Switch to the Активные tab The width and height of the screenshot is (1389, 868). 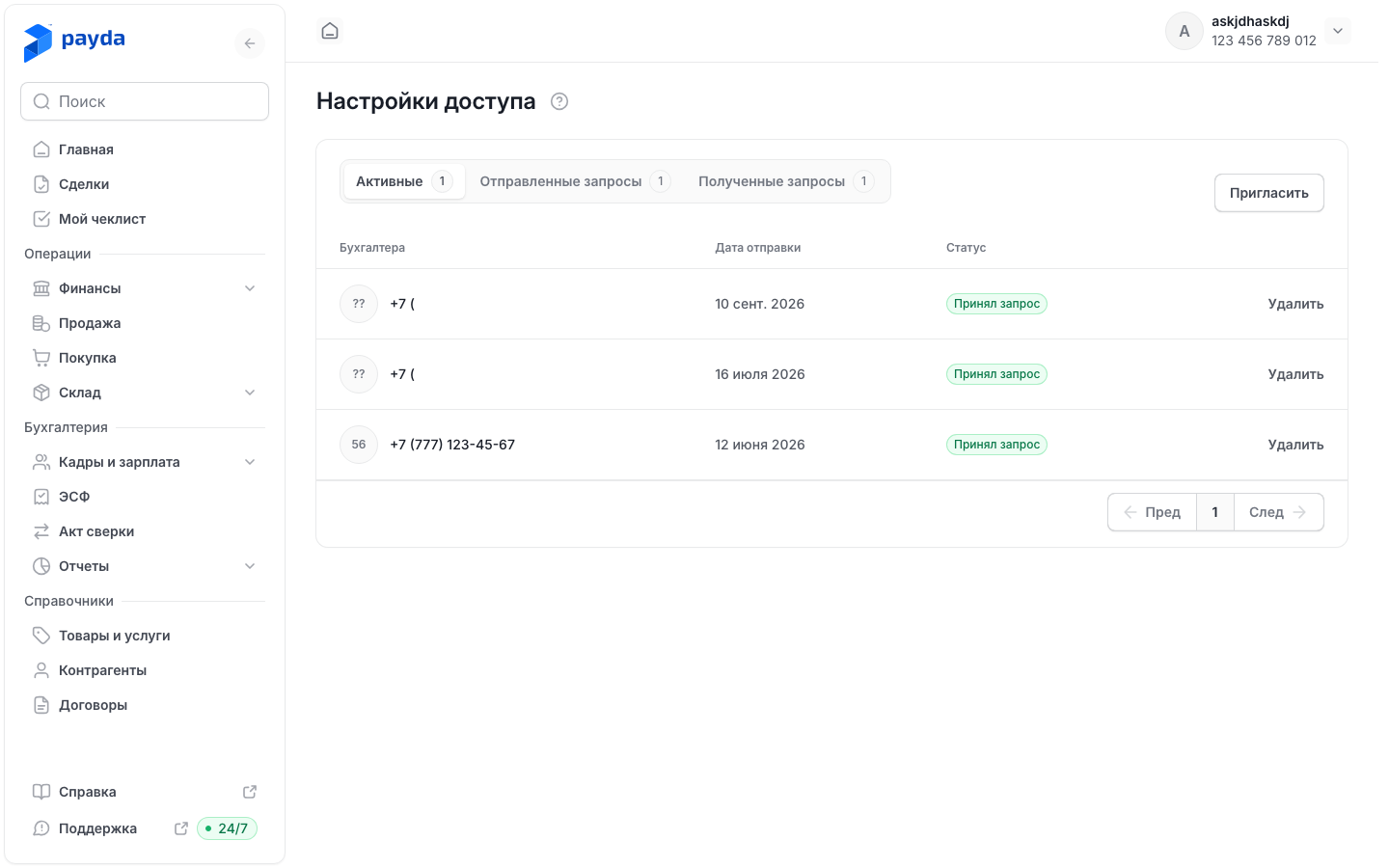(x=404, y=181)
